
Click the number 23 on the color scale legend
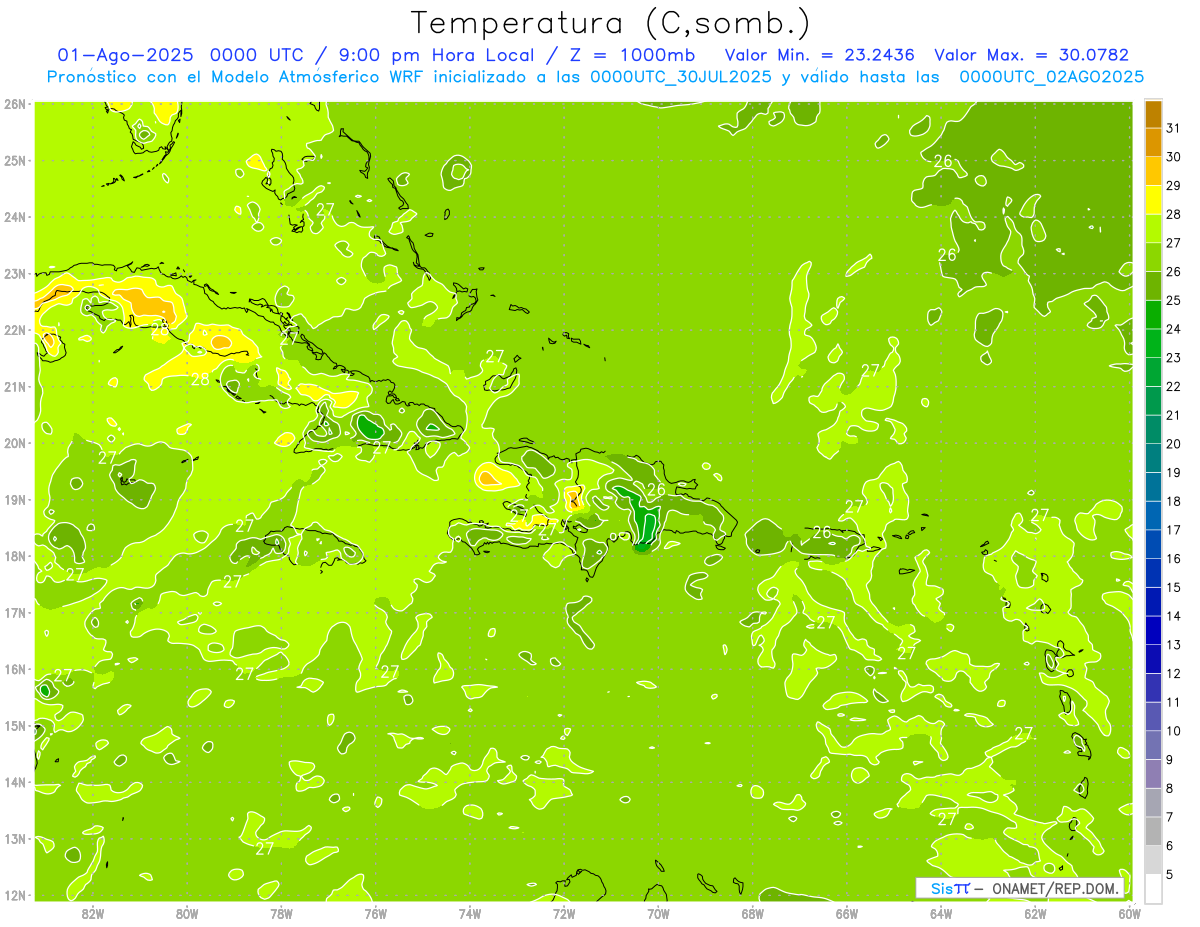click(1174, 357)
